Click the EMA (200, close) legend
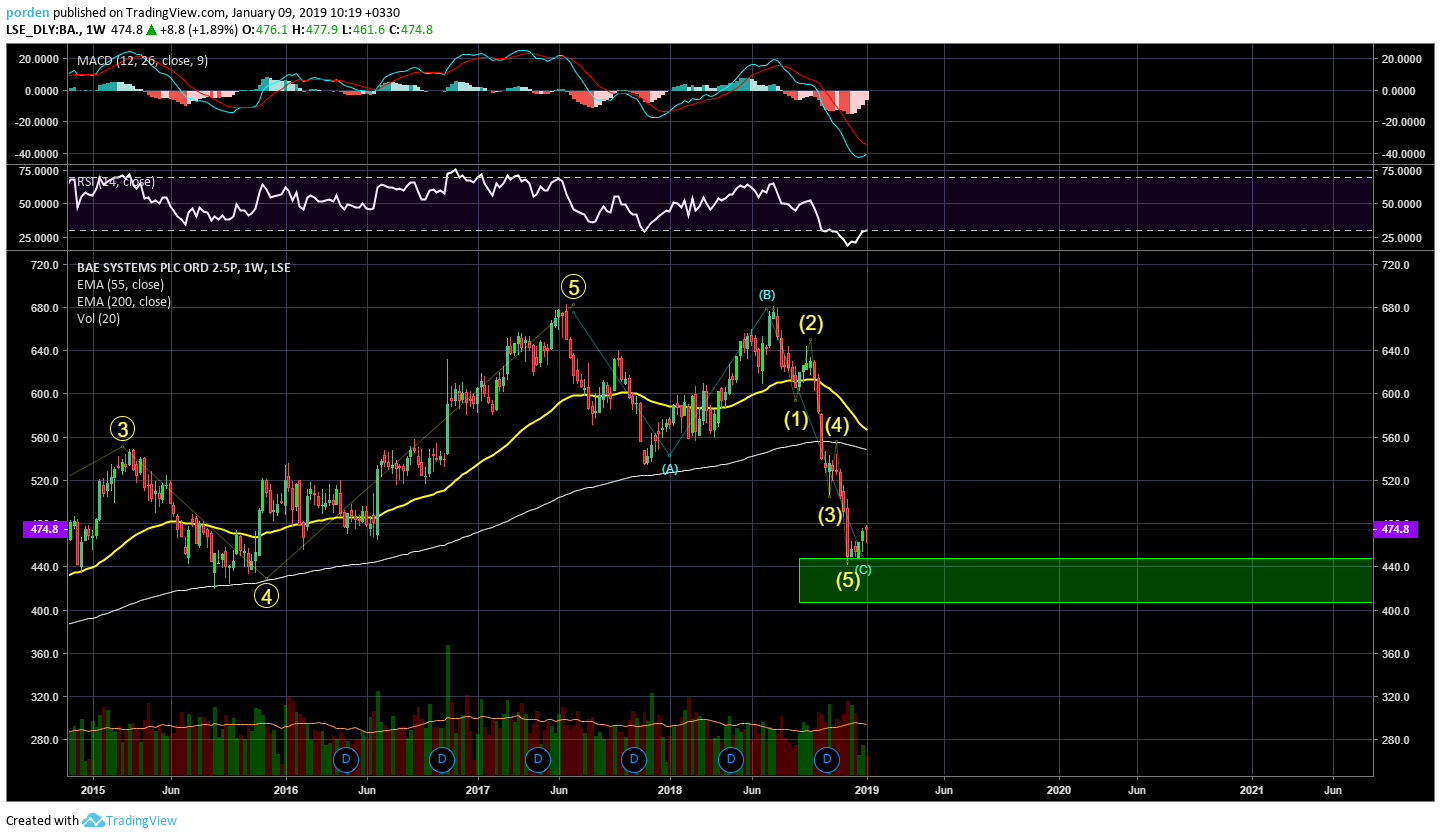 [124, 302]
